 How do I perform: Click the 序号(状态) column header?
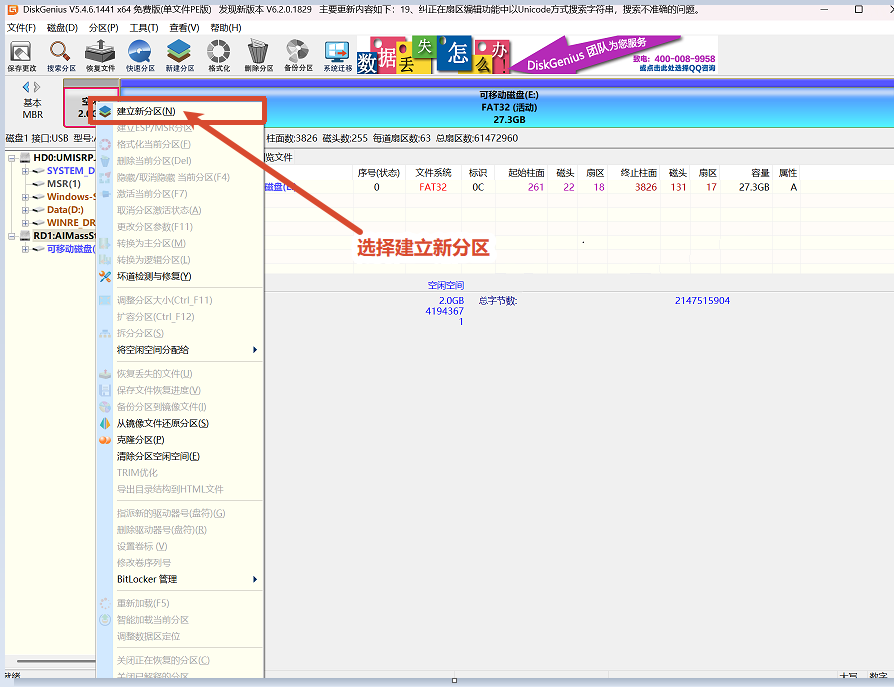pos(379,173)
